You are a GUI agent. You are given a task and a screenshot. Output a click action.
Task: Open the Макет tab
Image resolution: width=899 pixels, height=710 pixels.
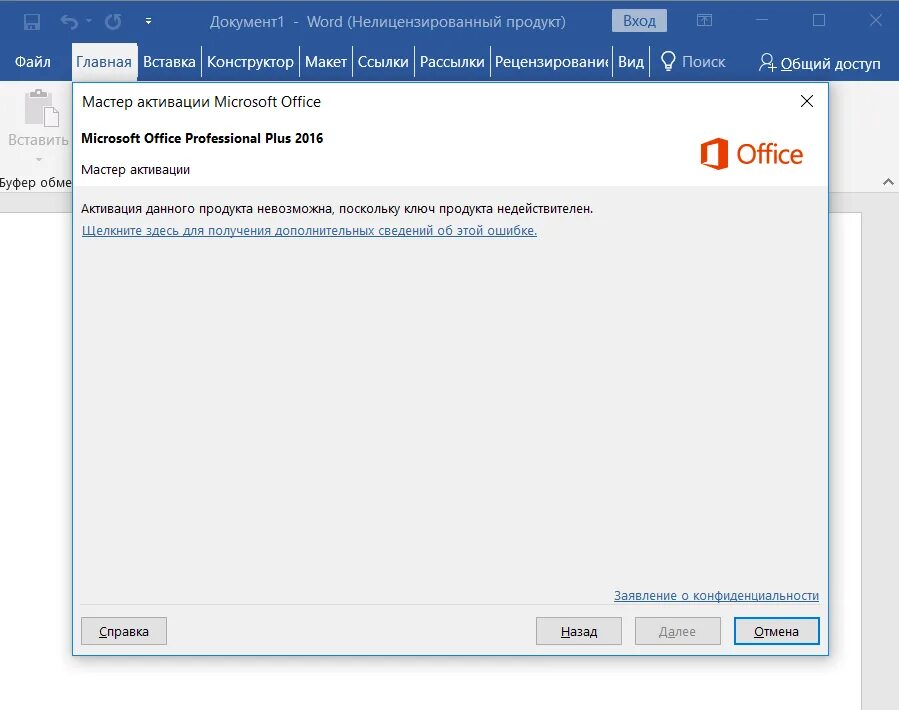(326, 62)
